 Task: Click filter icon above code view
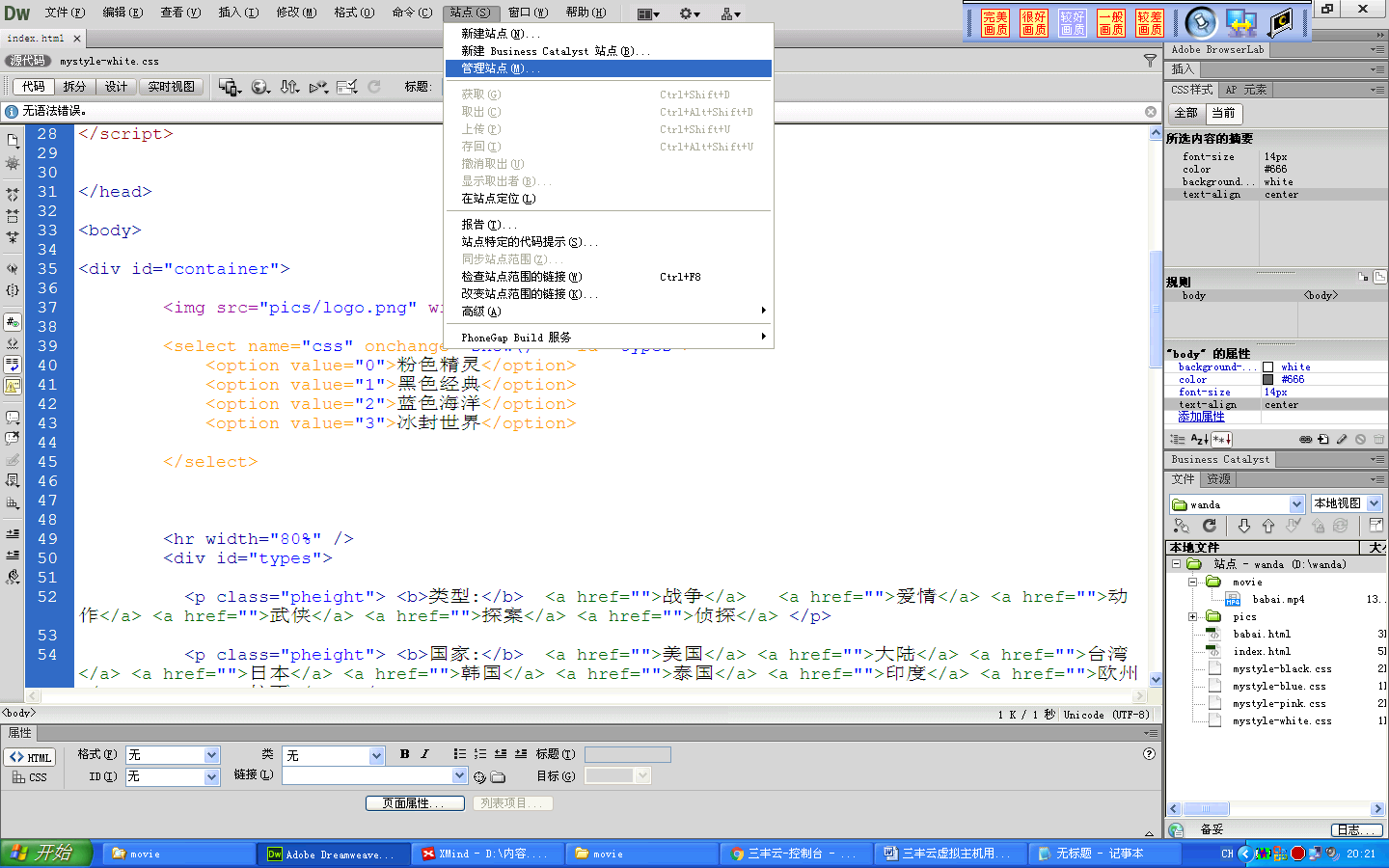point(1150,61)
